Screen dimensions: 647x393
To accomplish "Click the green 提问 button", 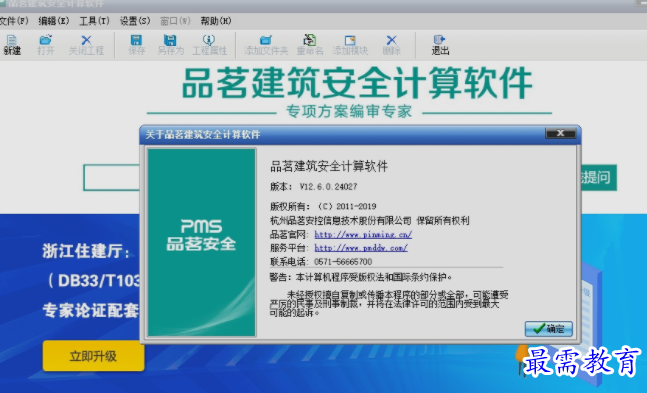I will point(598,178).
